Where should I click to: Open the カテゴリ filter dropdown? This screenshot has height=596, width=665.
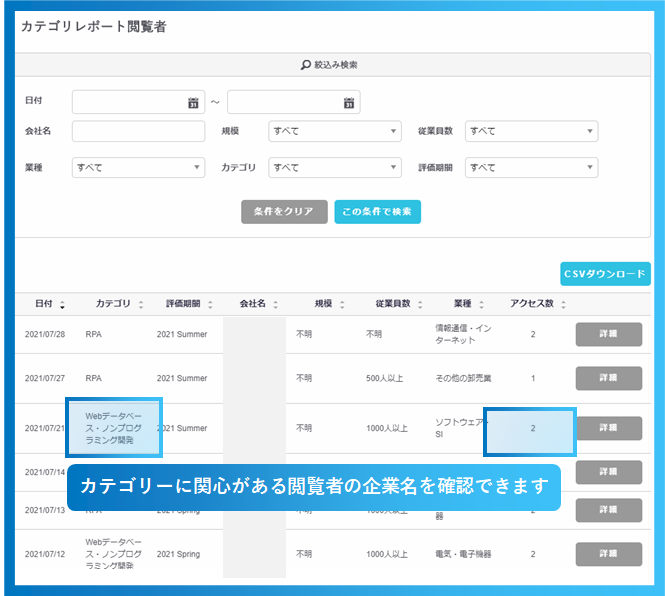pyautogui.click(x=335, y=168)
